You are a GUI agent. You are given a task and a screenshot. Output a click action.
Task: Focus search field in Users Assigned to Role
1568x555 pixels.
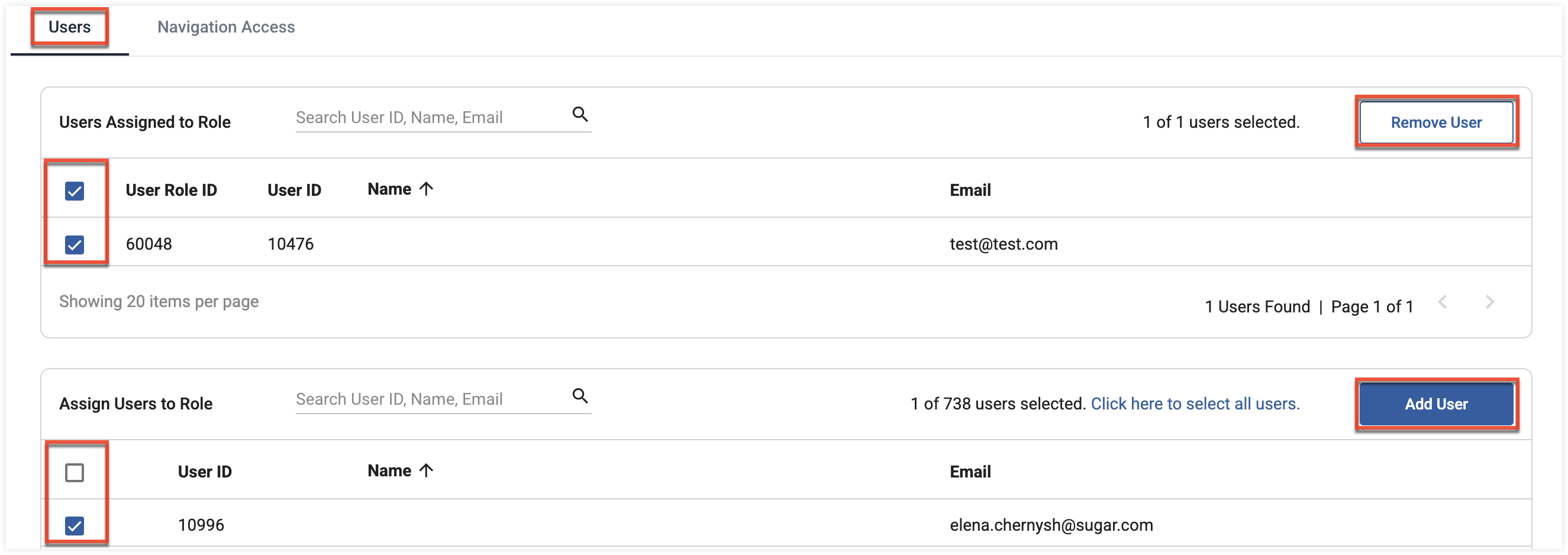click(431, 118)
